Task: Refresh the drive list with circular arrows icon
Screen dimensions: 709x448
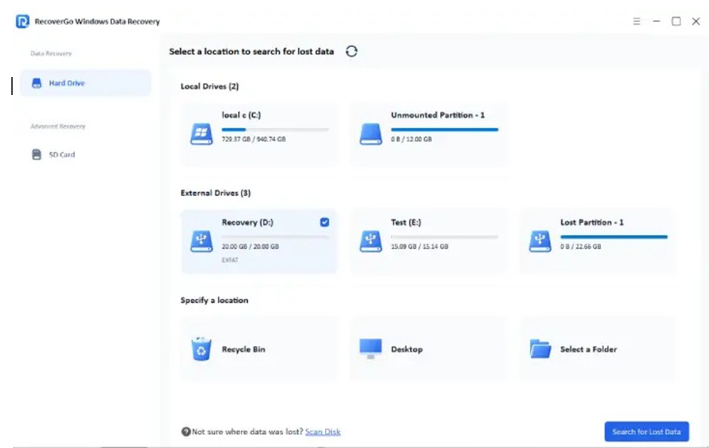Action: [x=351, y=52]
